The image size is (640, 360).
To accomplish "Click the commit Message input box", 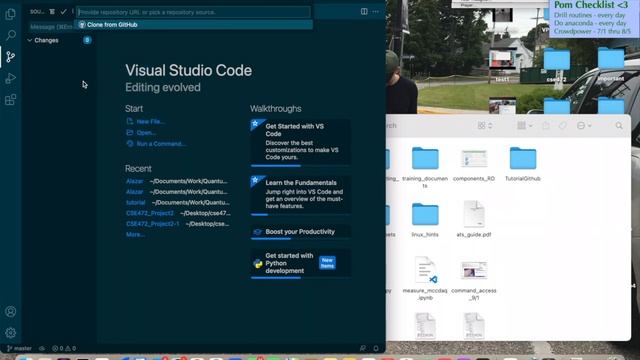I will click(x=51, y=27).
